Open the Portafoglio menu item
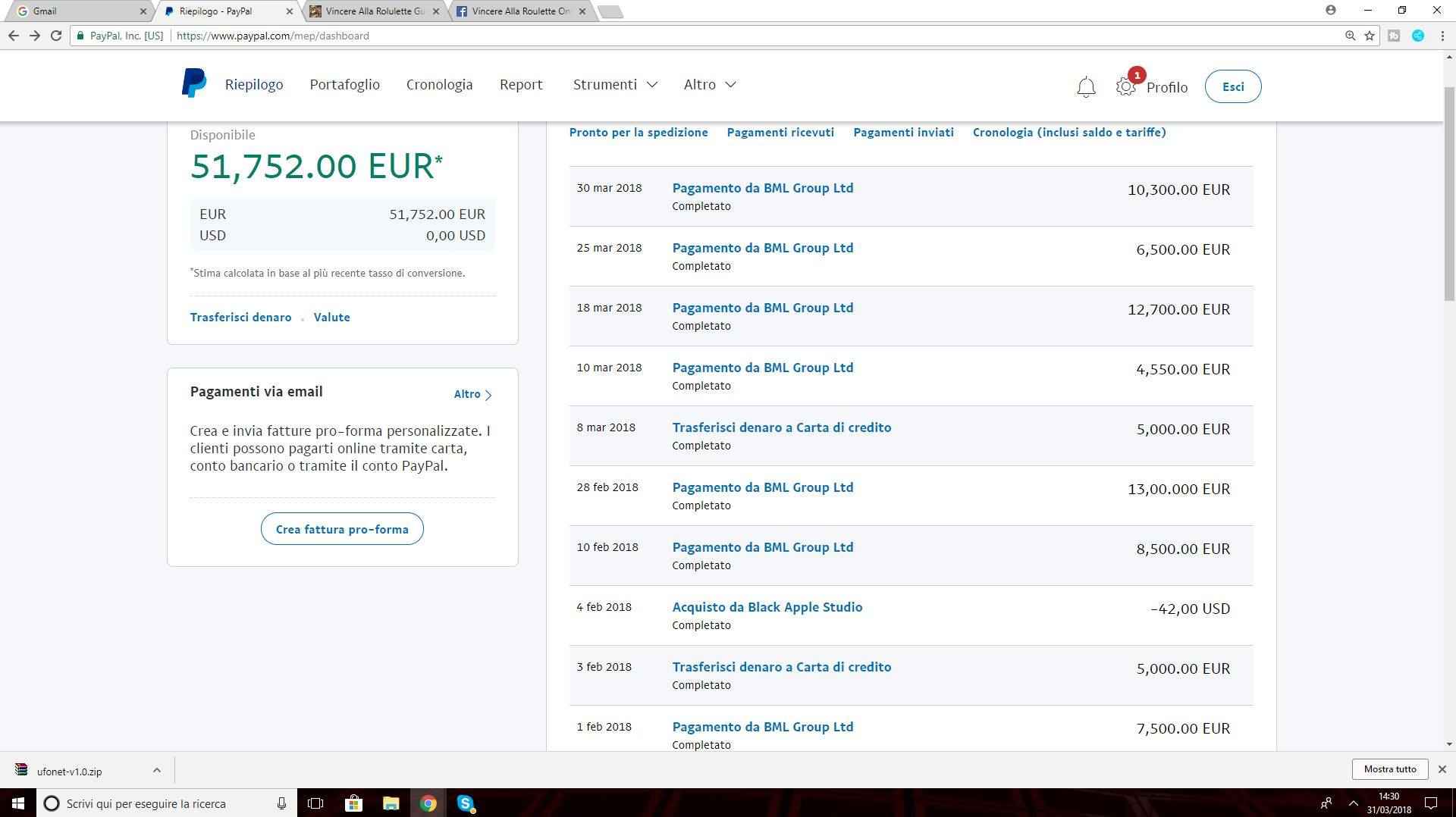Image resolution: width=1456 pixels, height=817 pixels. click(344, 85)
